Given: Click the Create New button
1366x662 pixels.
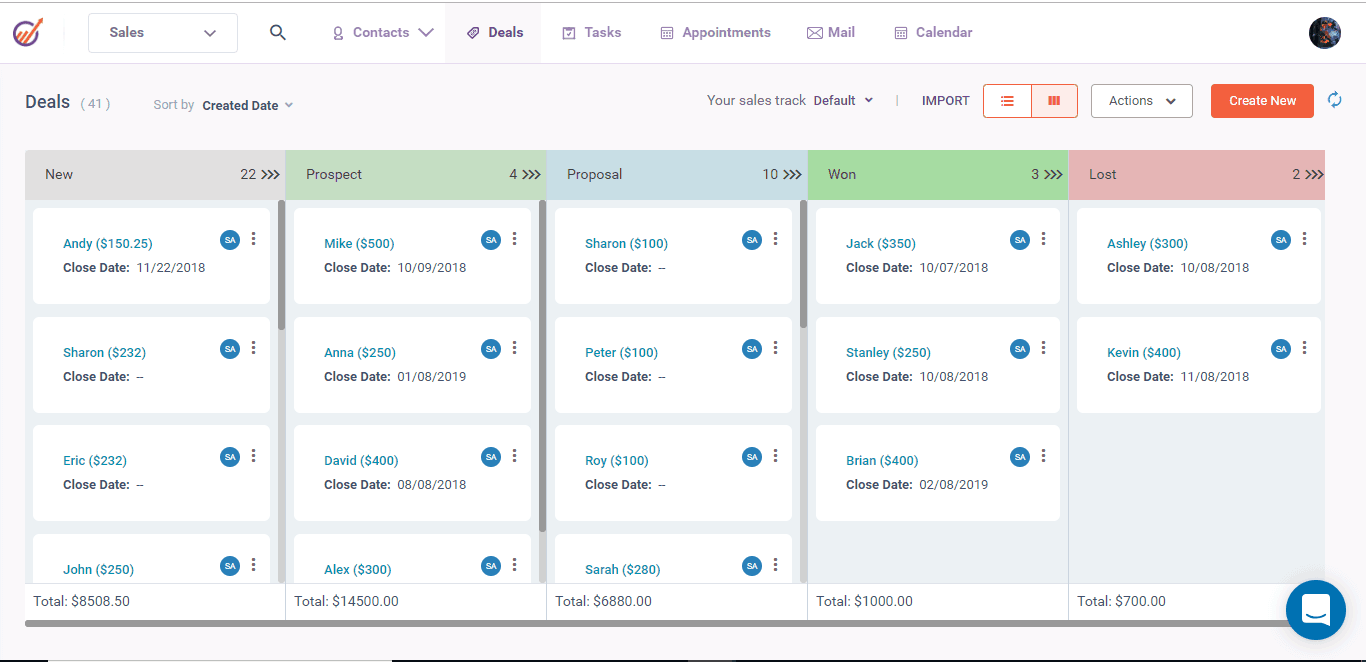Looking at the screenshot, I should pos(1262,100).
